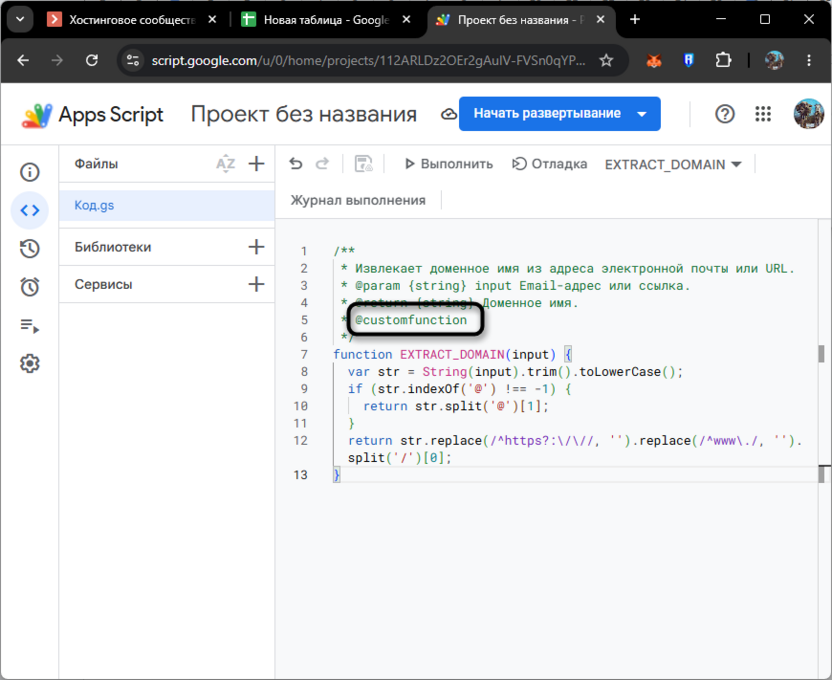Close the Проект без названия tab
Viewport: 832px width, 680px height.
pyautogui.click(x=601, y=20)
